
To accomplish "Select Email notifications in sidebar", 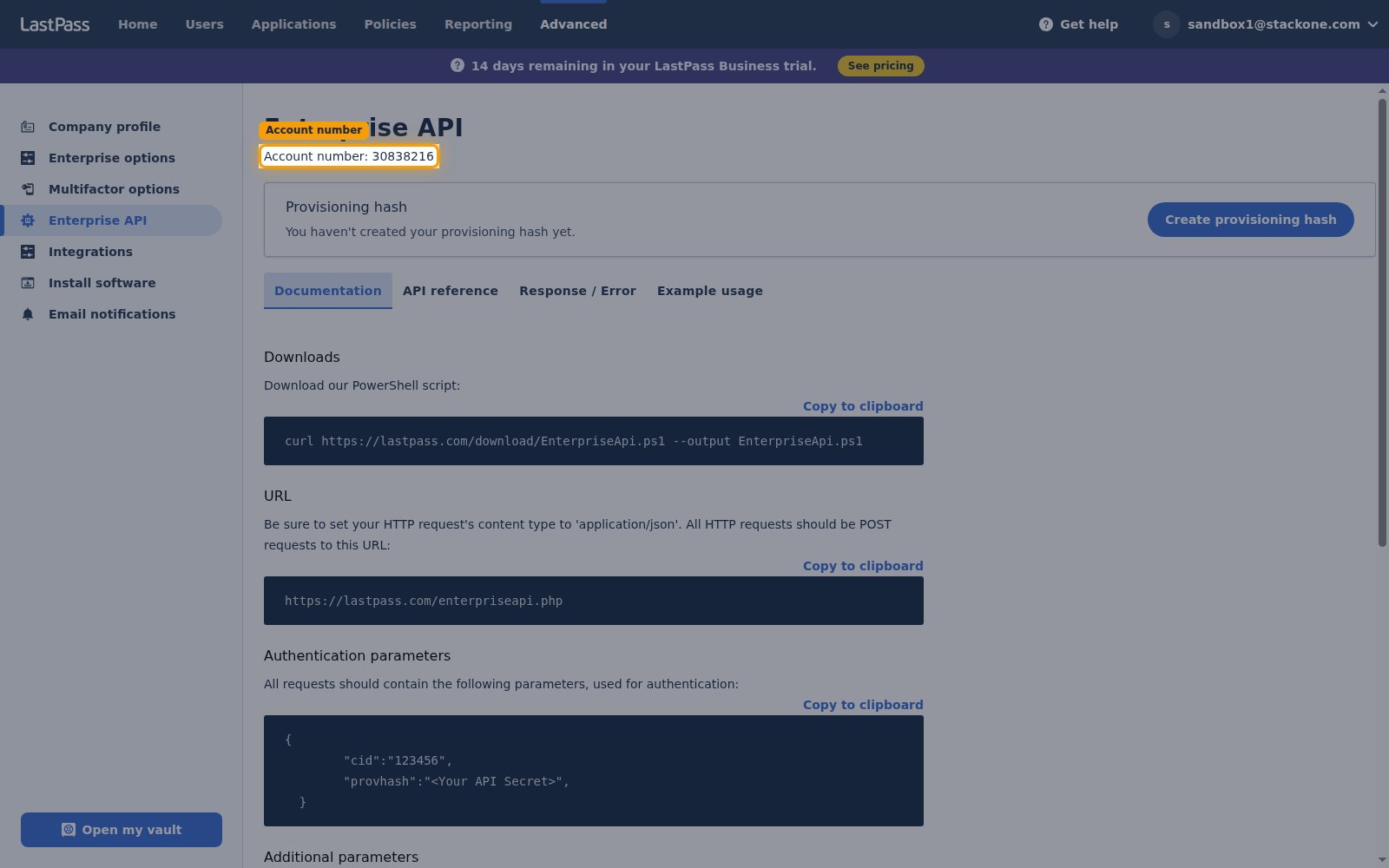I will tap(111, 314).
